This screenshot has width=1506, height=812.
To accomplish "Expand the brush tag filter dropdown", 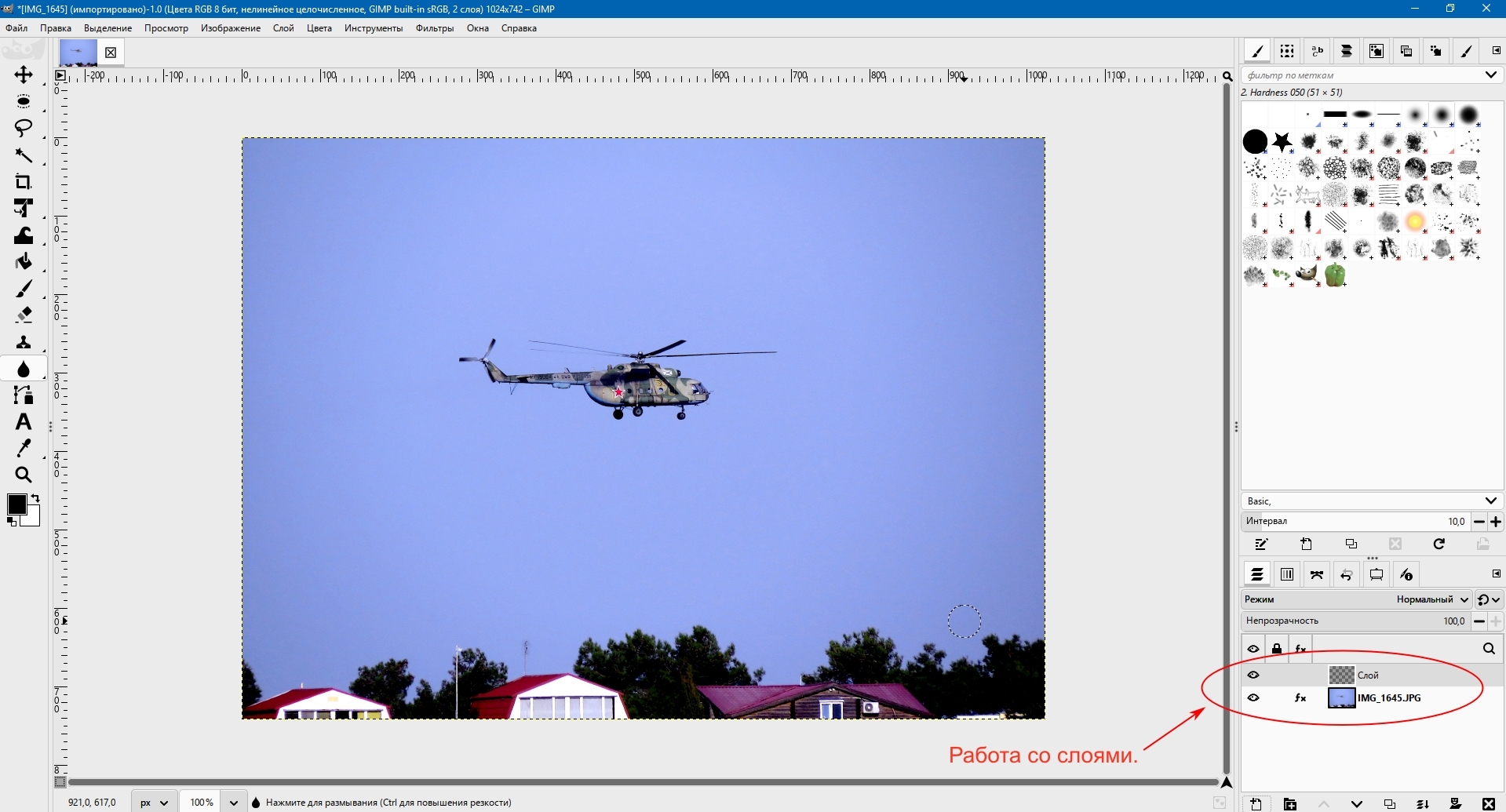I will (x=1490, y=75).
